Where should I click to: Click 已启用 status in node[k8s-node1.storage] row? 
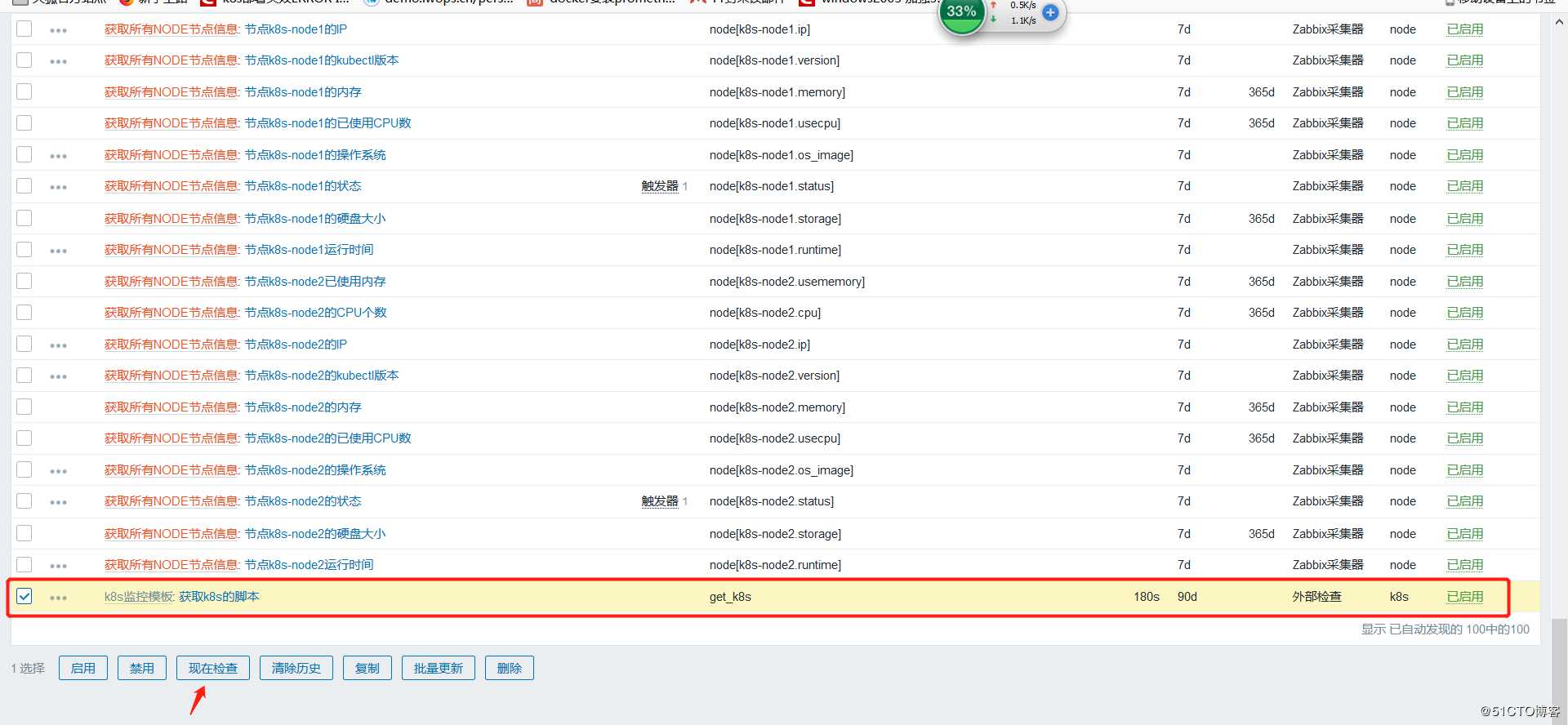(1465, 219)
